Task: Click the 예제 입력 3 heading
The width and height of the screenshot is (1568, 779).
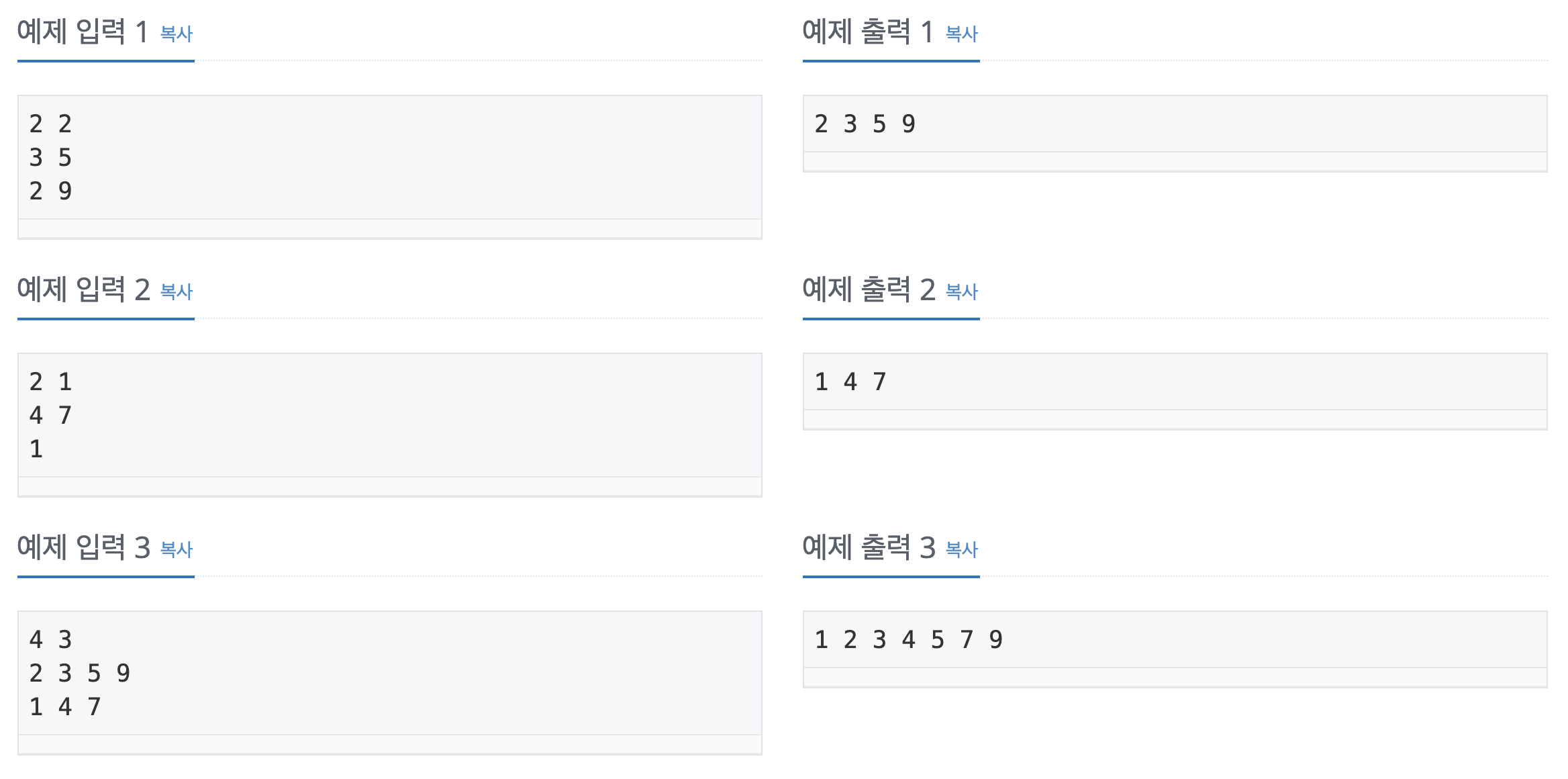Action: pyautogui.click(x=84, y=547)
